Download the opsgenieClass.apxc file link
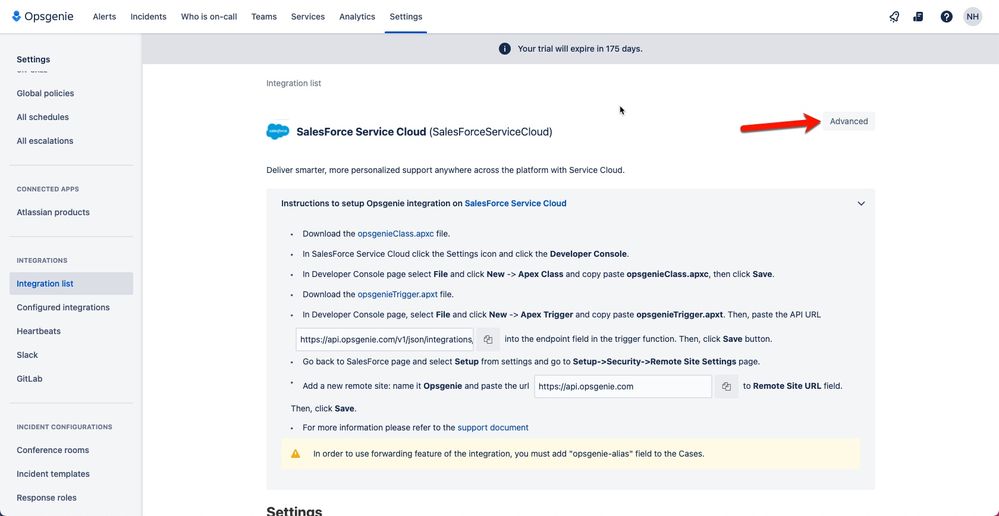Image resolution: width=999 pixels, height=516 pixels. [x=396, y=234]
